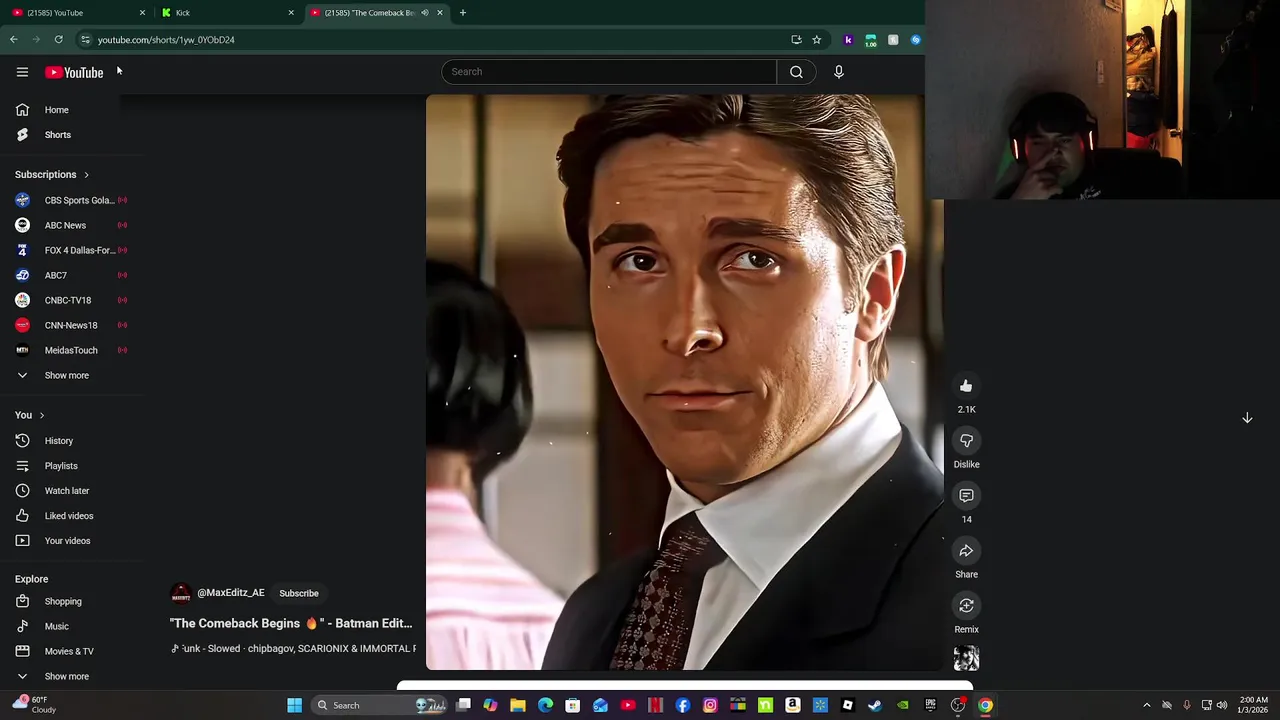Open the Short's comments showing 14
The image size is (1280, 720).
[966, 496]
